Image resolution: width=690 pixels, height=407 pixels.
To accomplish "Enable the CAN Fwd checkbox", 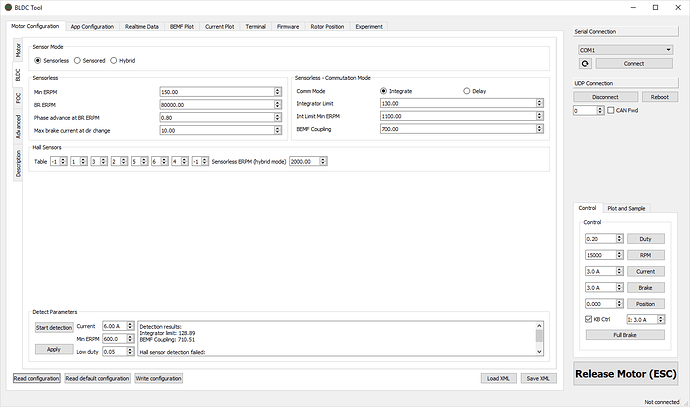I will pyautogui.click(x=611, y=110).
